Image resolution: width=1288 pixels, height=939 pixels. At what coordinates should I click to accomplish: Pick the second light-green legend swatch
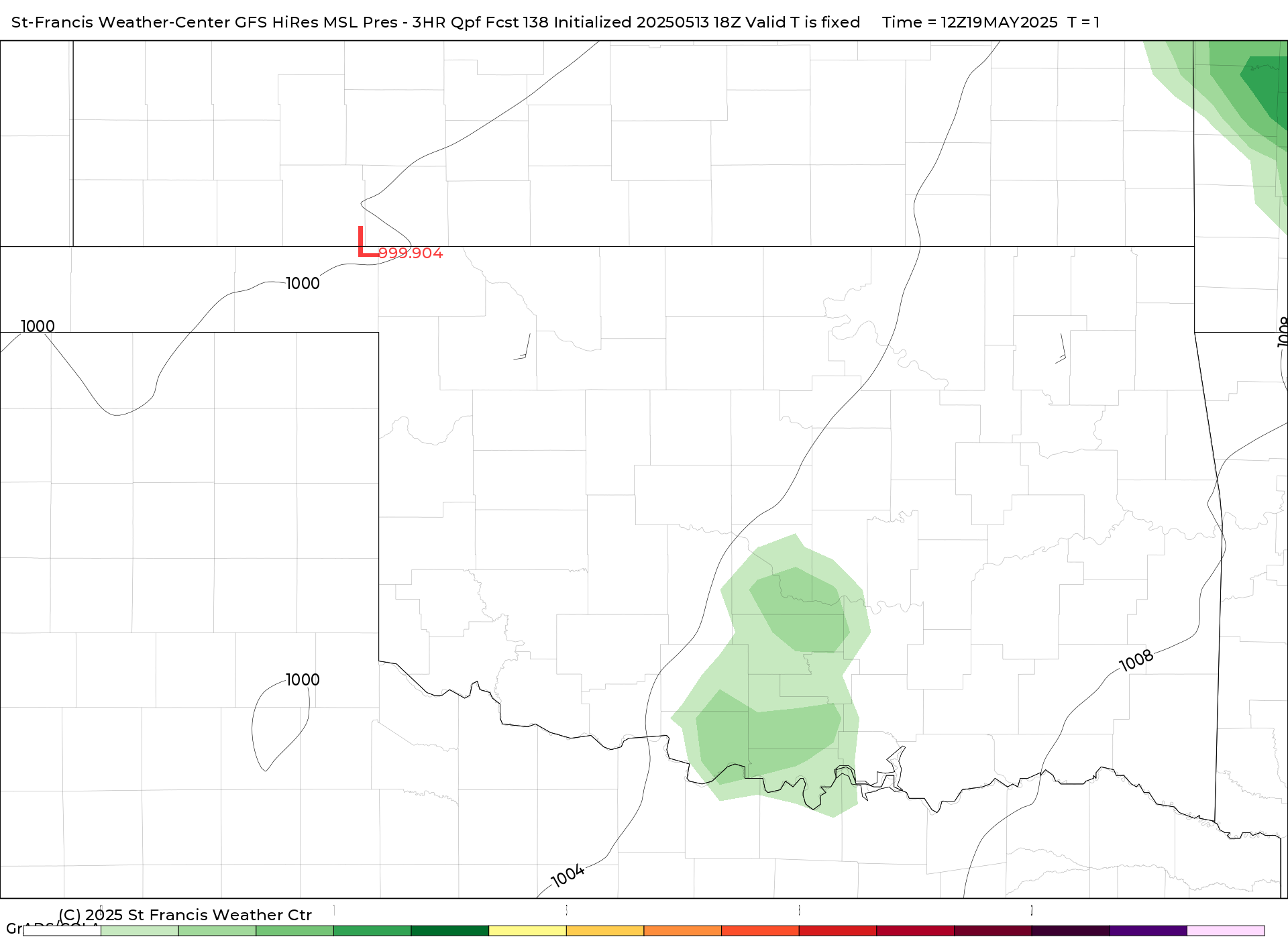pyautogui.click(x=217, y=931)
